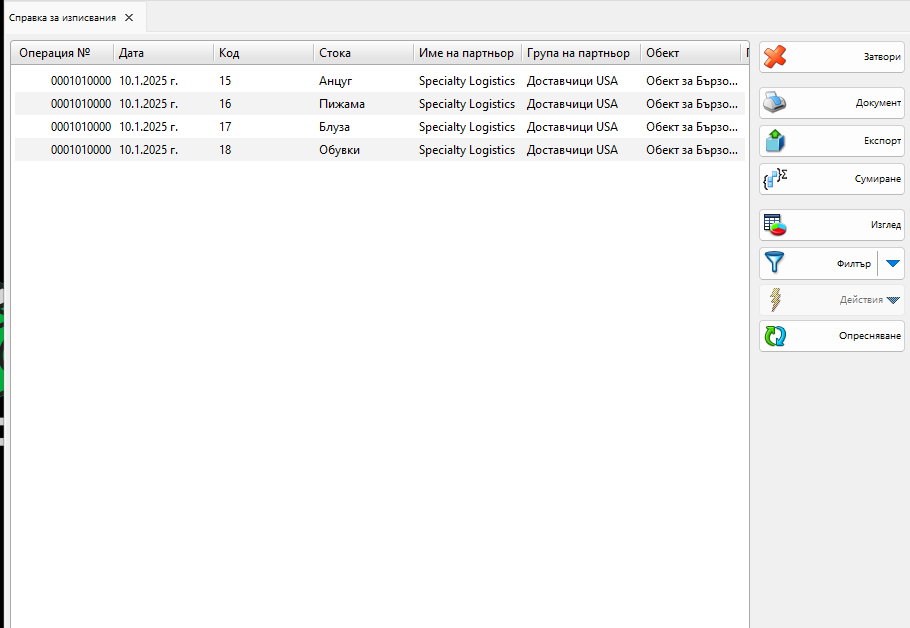The height and width of the screenshot is (628, 910).
Task: Open the Действия dropdown arrow
Action: [893, 300]
